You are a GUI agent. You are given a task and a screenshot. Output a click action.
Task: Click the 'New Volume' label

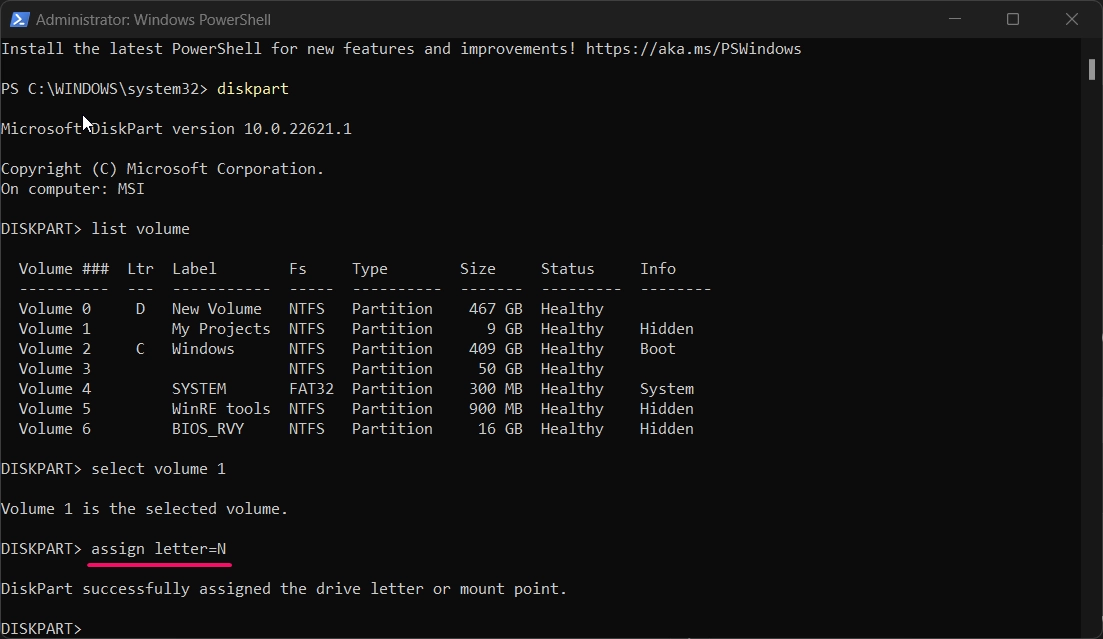click(217, 309)
